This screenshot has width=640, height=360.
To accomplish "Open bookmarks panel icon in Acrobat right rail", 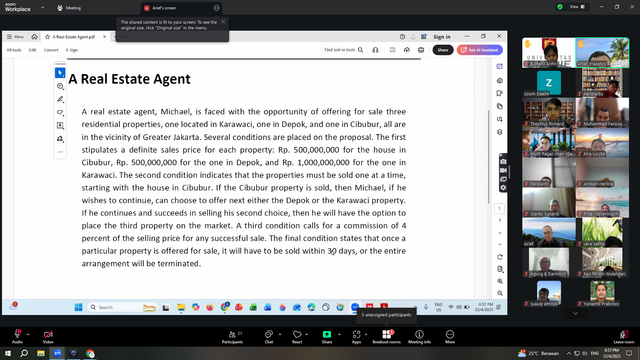I will (500, 93).
